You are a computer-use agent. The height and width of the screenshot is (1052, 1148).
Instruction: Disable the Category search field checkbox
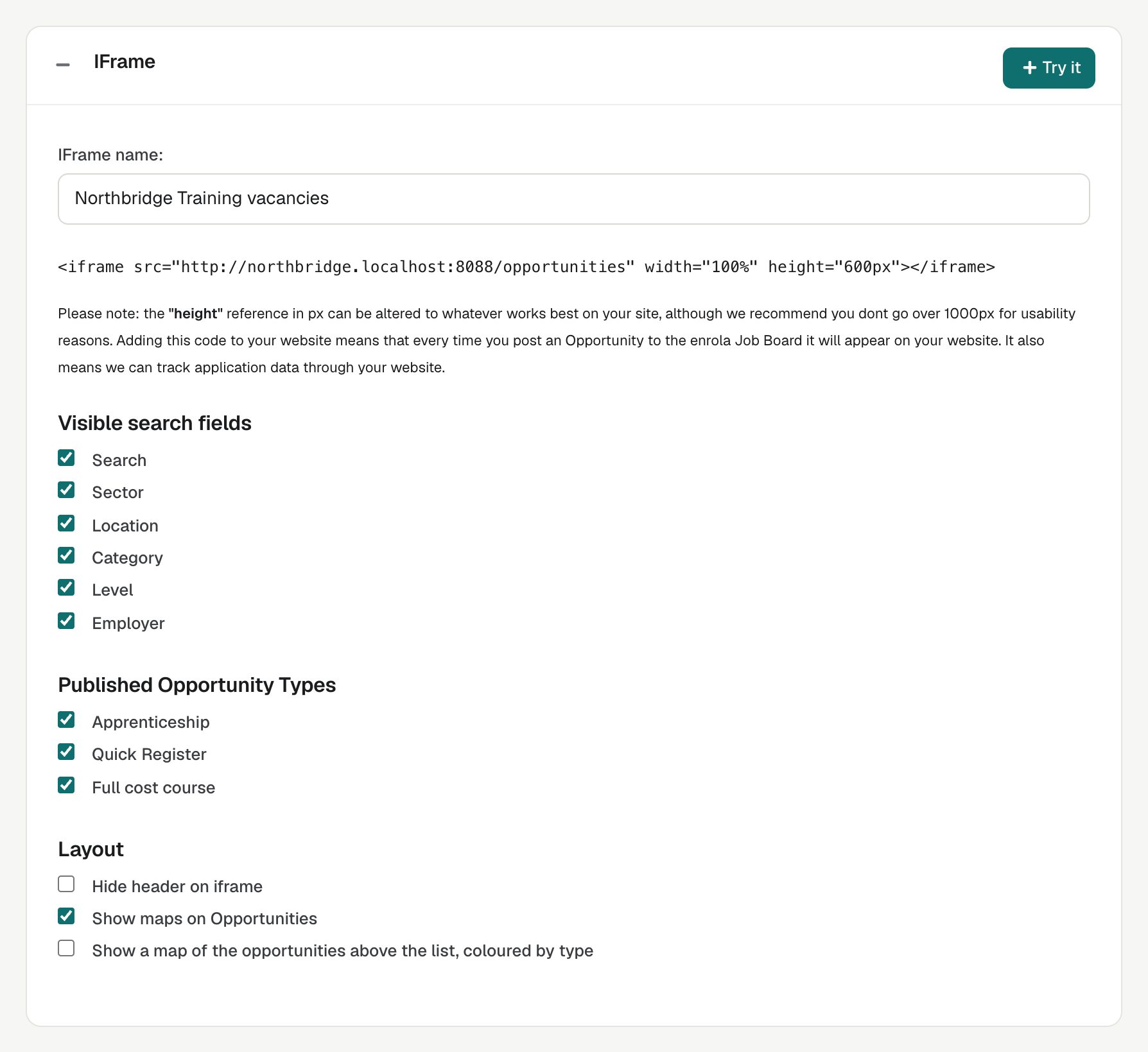click(x=66, y=556)
